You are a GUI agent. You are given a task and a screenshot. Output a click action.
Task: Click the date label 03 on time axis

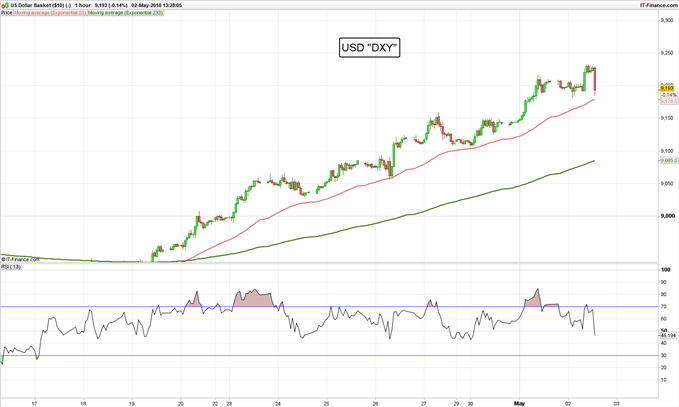click(x=617, y=404)
